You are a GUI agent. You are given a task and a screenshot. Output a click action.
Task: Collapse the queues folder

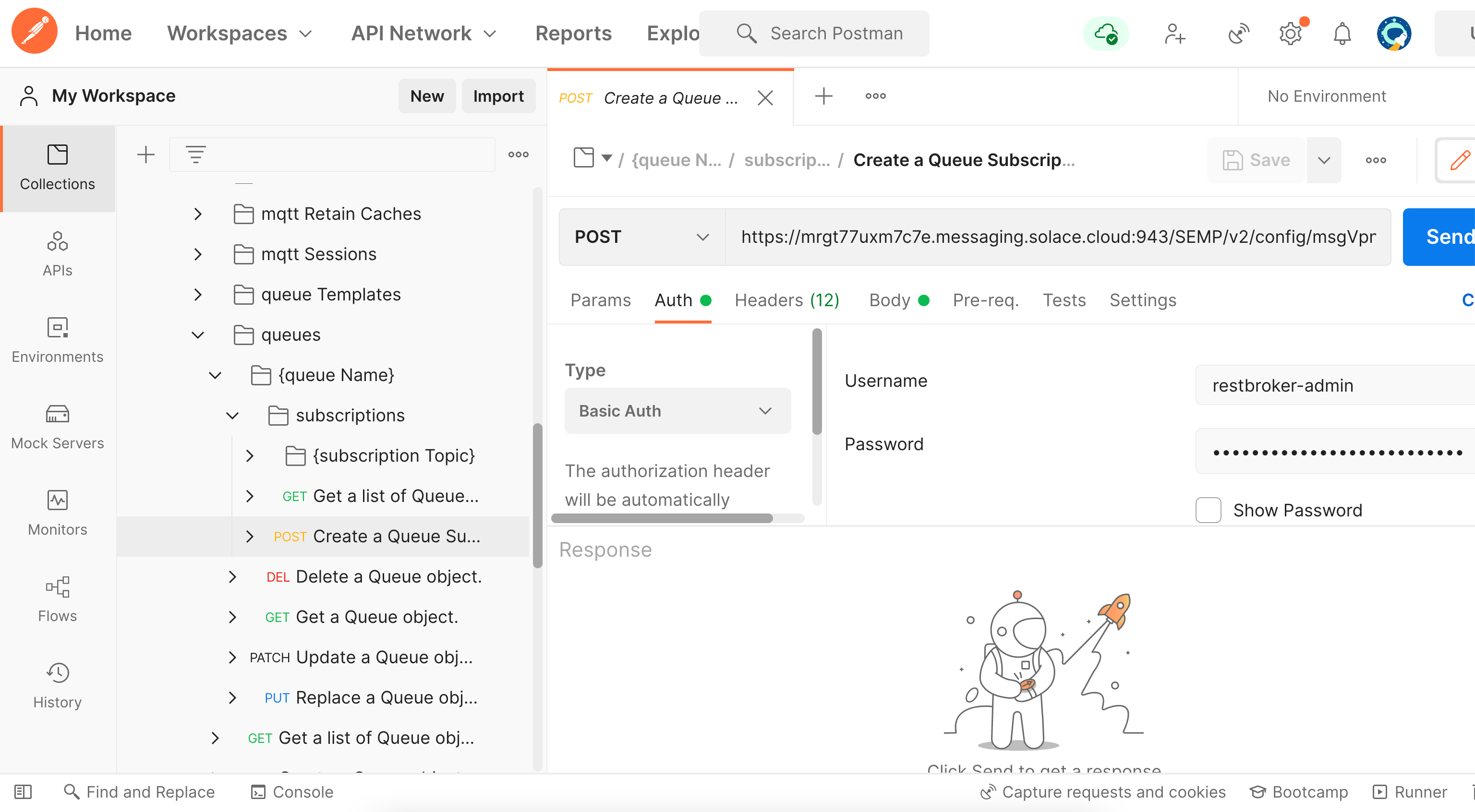[197, 335]
